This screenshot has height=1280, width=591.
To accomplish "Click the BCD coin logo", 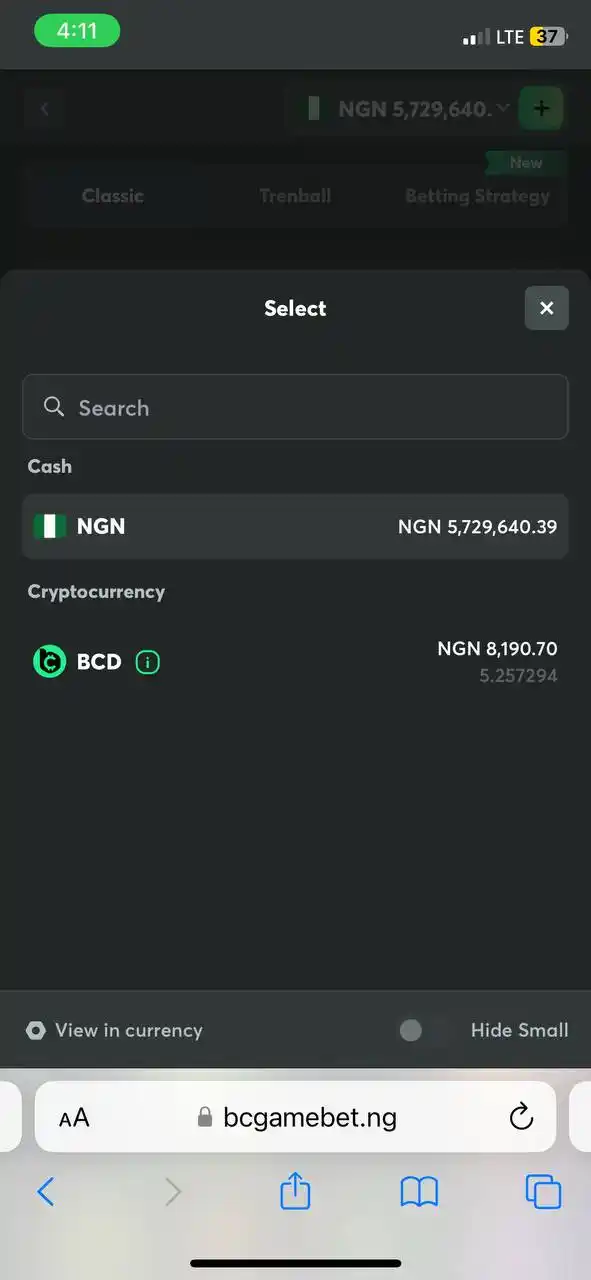I will tap(49, 662).
